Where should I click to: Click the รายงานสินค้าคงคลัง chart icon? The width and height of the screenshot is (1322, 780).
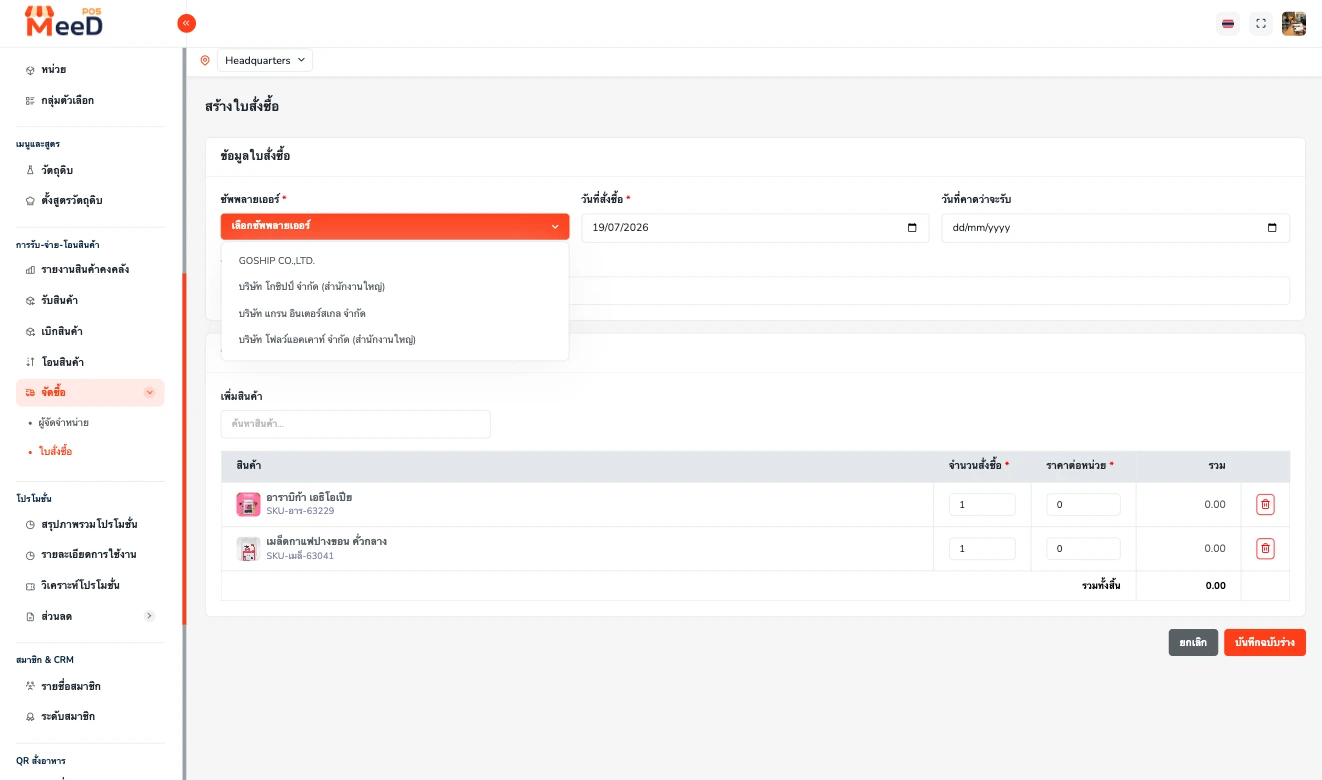(x=30, y=270)
